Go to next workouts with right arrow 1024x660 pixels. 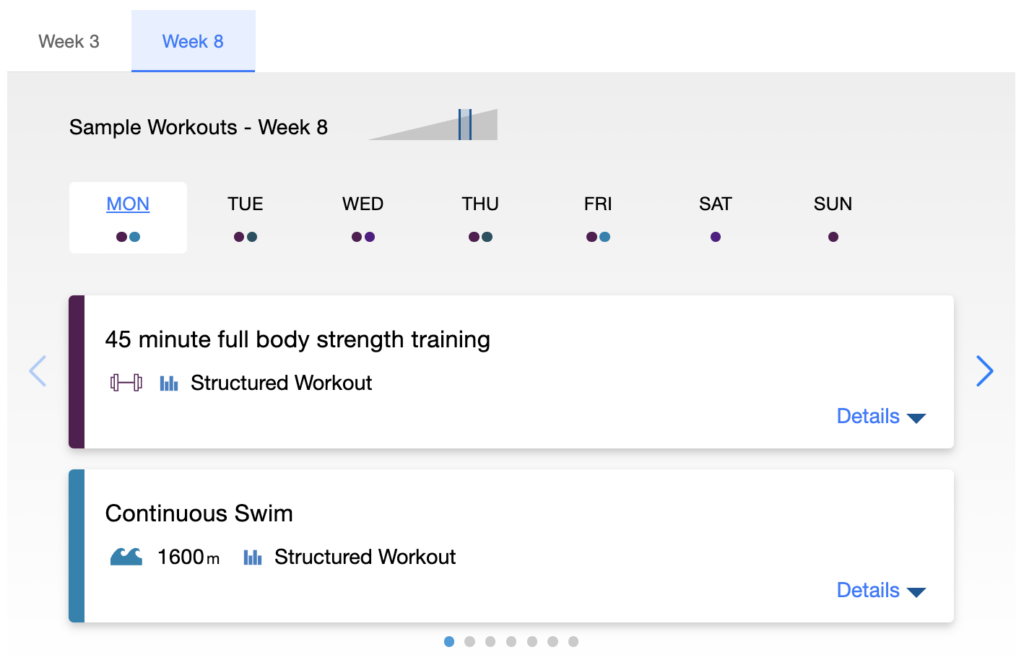coord(985,371)
